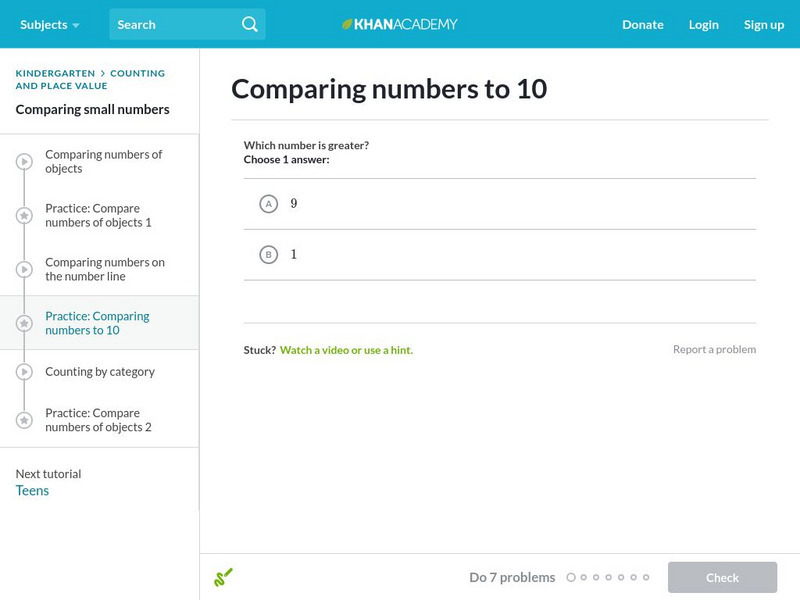Open the Login page

[703, 24]
